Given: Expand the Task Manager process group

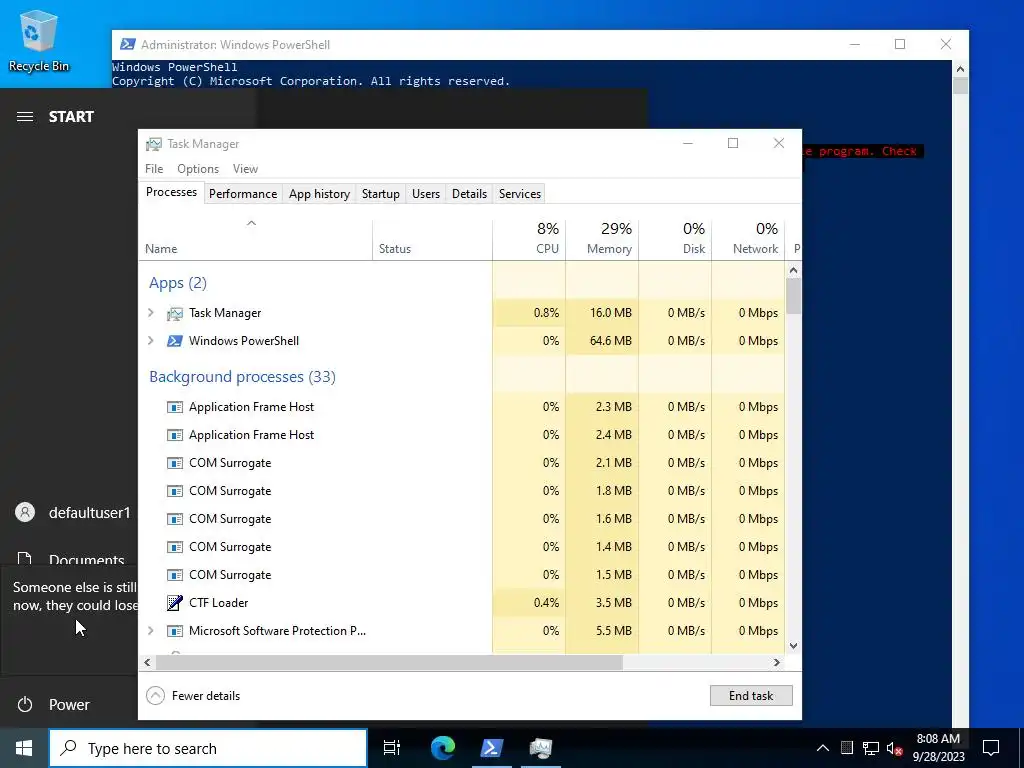Looking at the screenshot, I should [x=151, y=313].
